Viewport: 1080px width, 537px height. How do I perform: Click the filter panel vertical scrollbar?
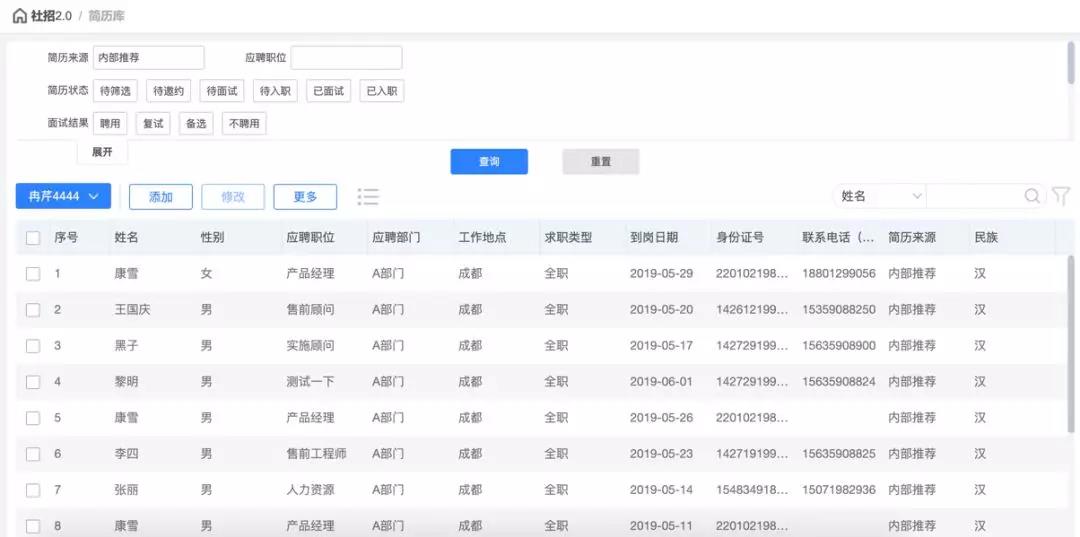tap(1070, 63)
